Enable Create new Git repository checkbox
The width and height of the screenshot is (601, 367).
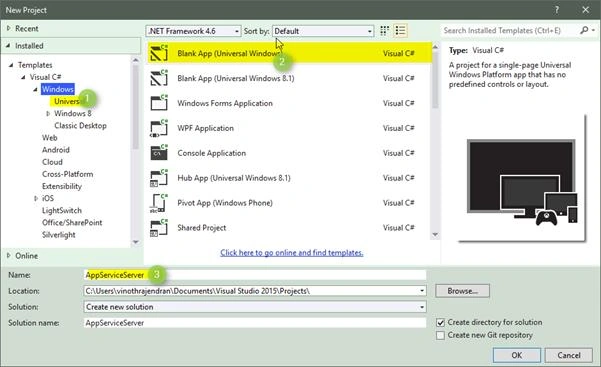tap(440, 336)
